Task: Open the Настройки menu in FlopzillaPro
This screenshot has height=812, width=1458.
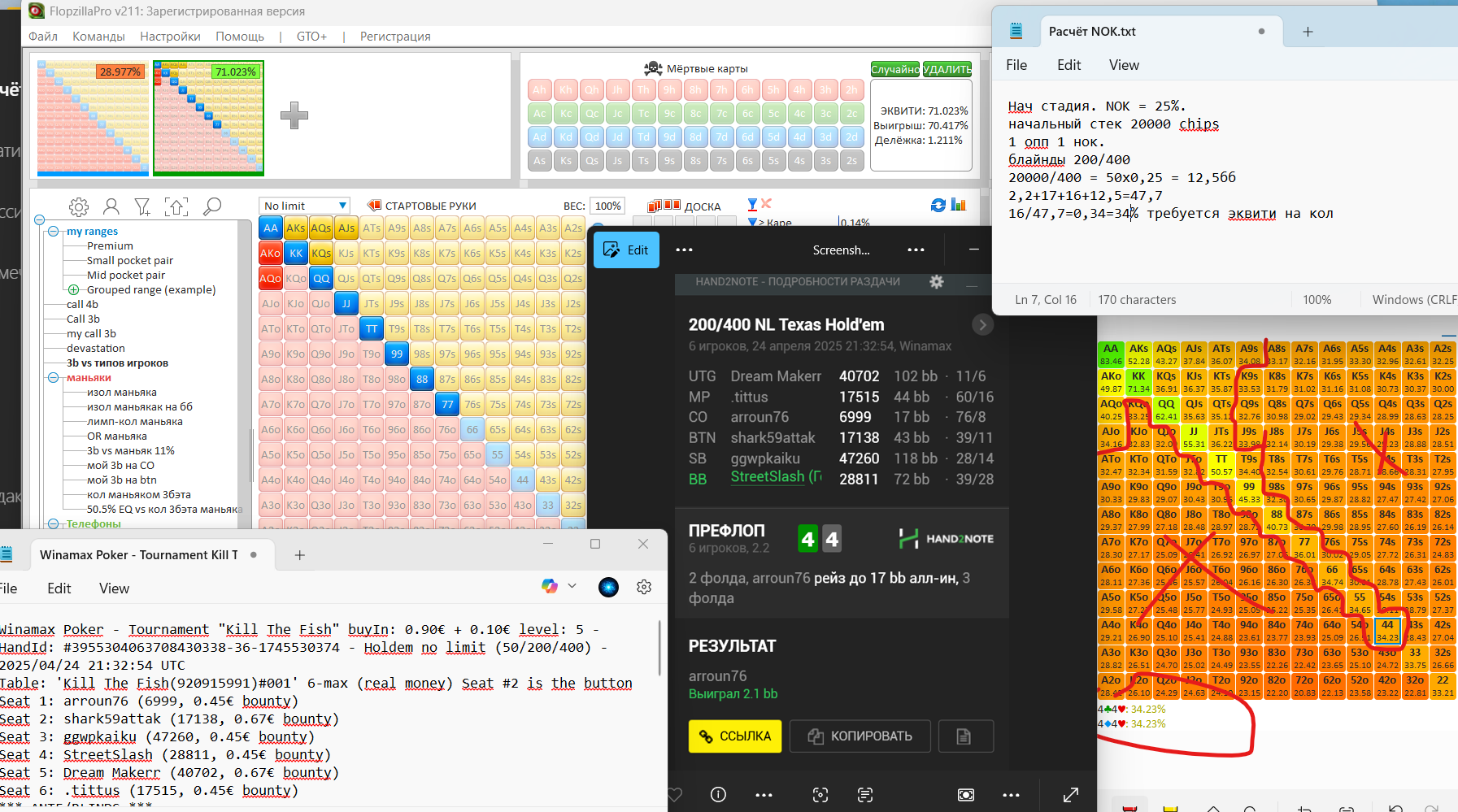Action: (170, 37)
